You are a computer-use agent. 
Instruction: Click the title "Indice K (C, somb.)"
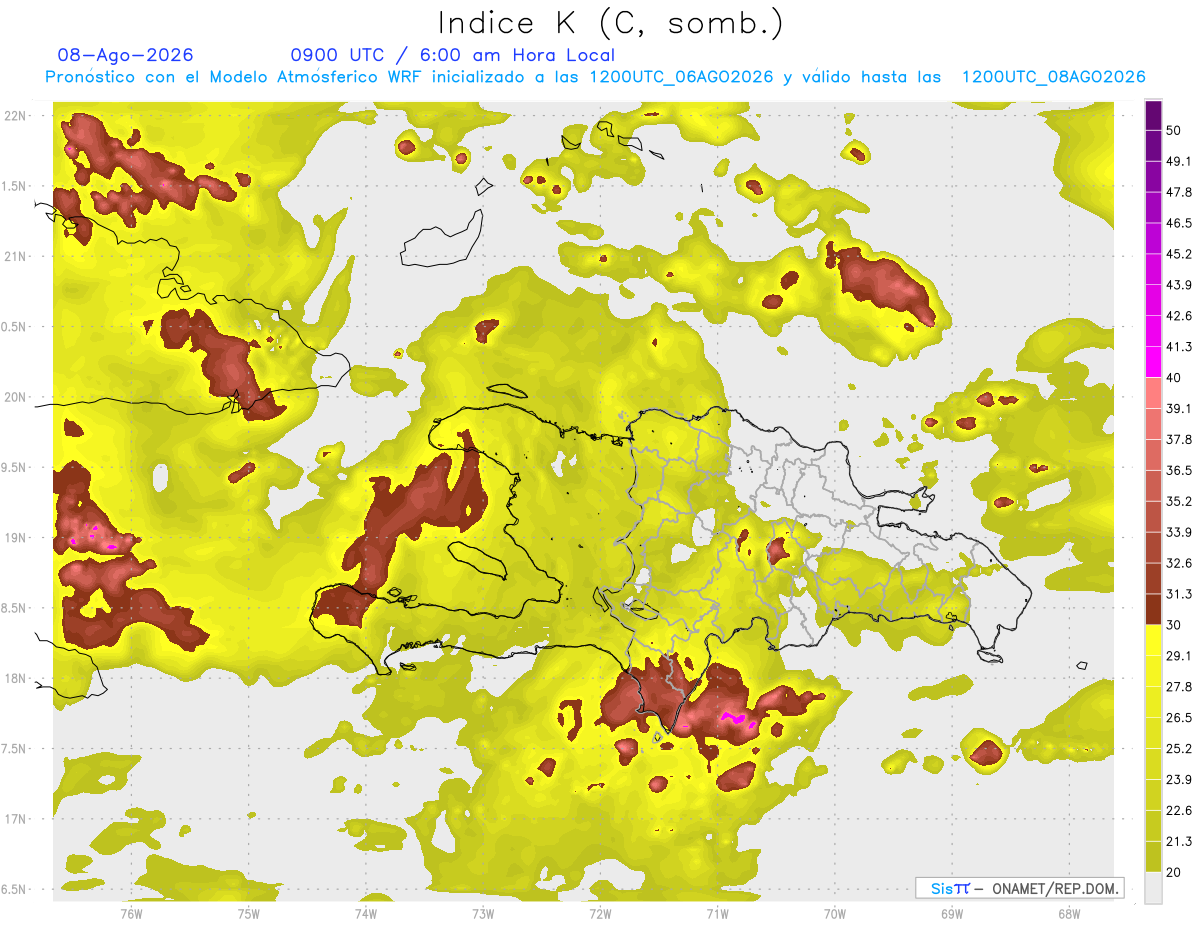point(610,23)
